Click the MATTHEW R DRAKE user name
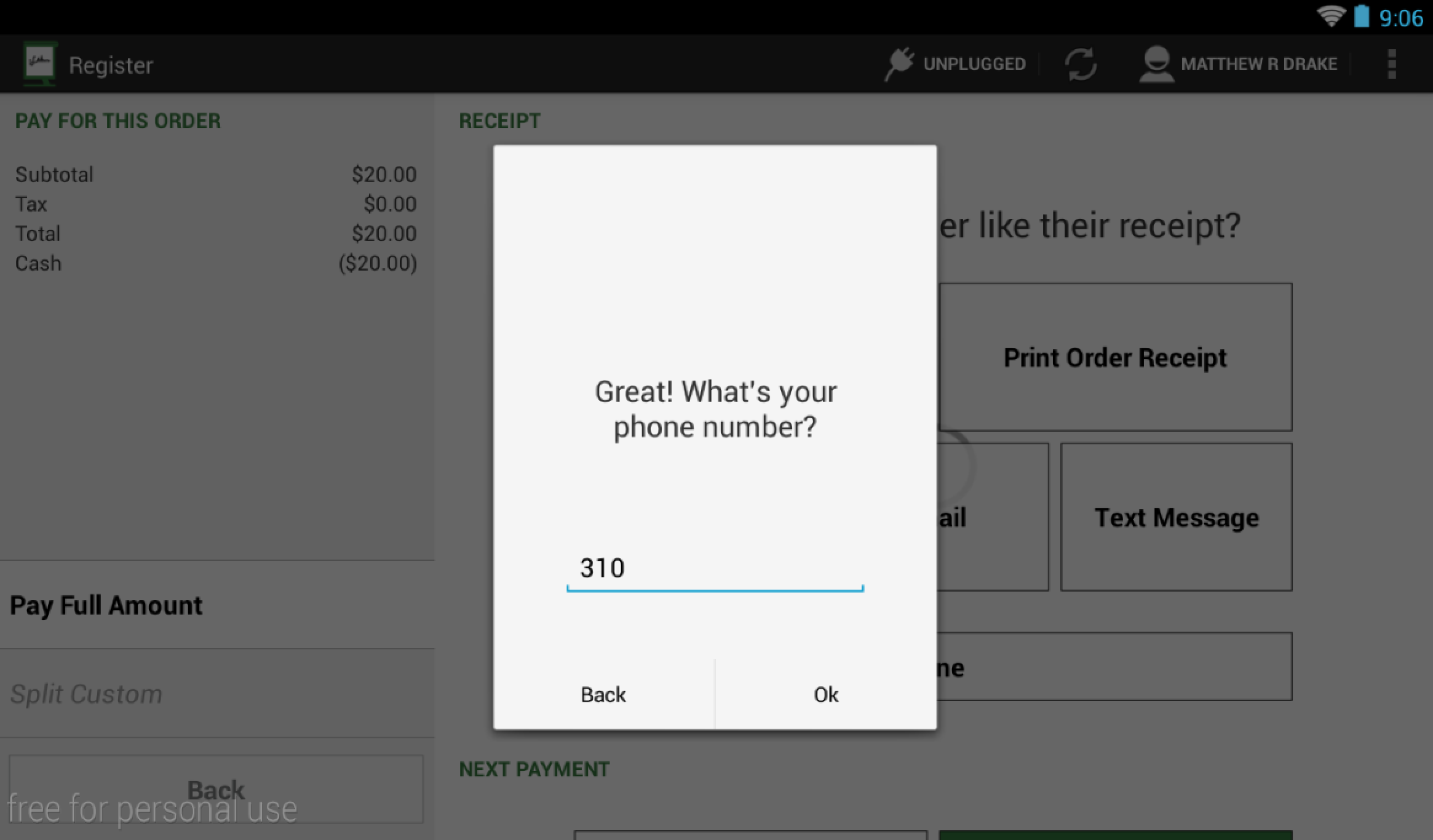This screenshot has height=840, width=1433. [x=1258, y=64]
